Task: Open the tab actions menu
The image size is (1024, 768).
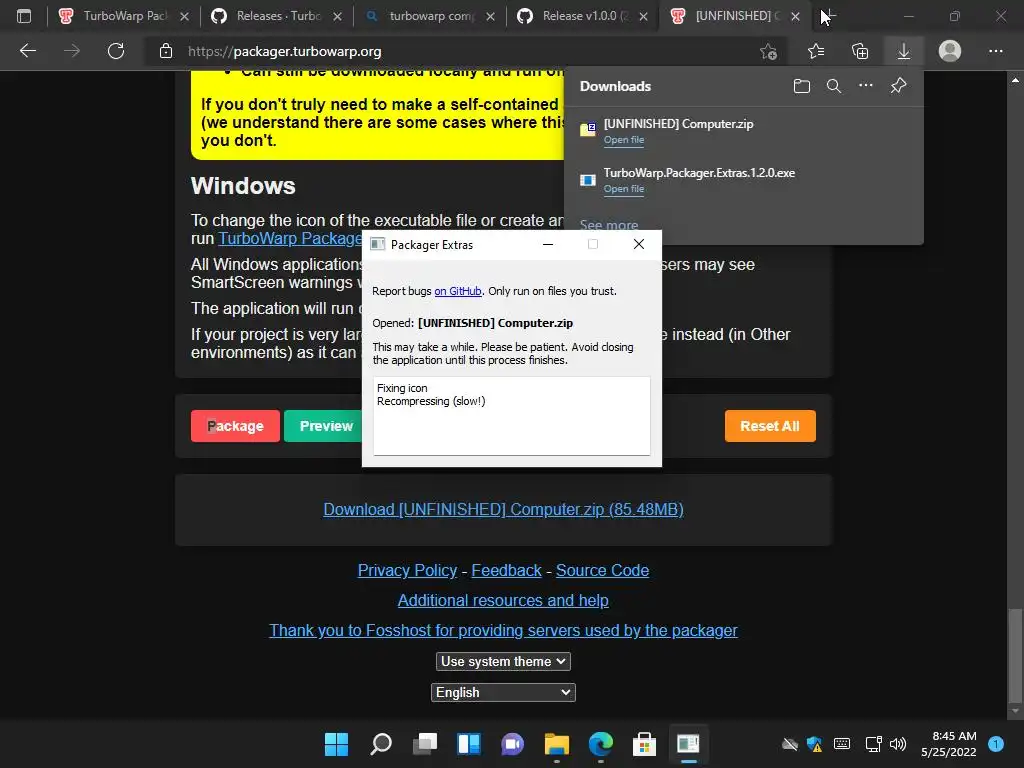Action: 24,16
